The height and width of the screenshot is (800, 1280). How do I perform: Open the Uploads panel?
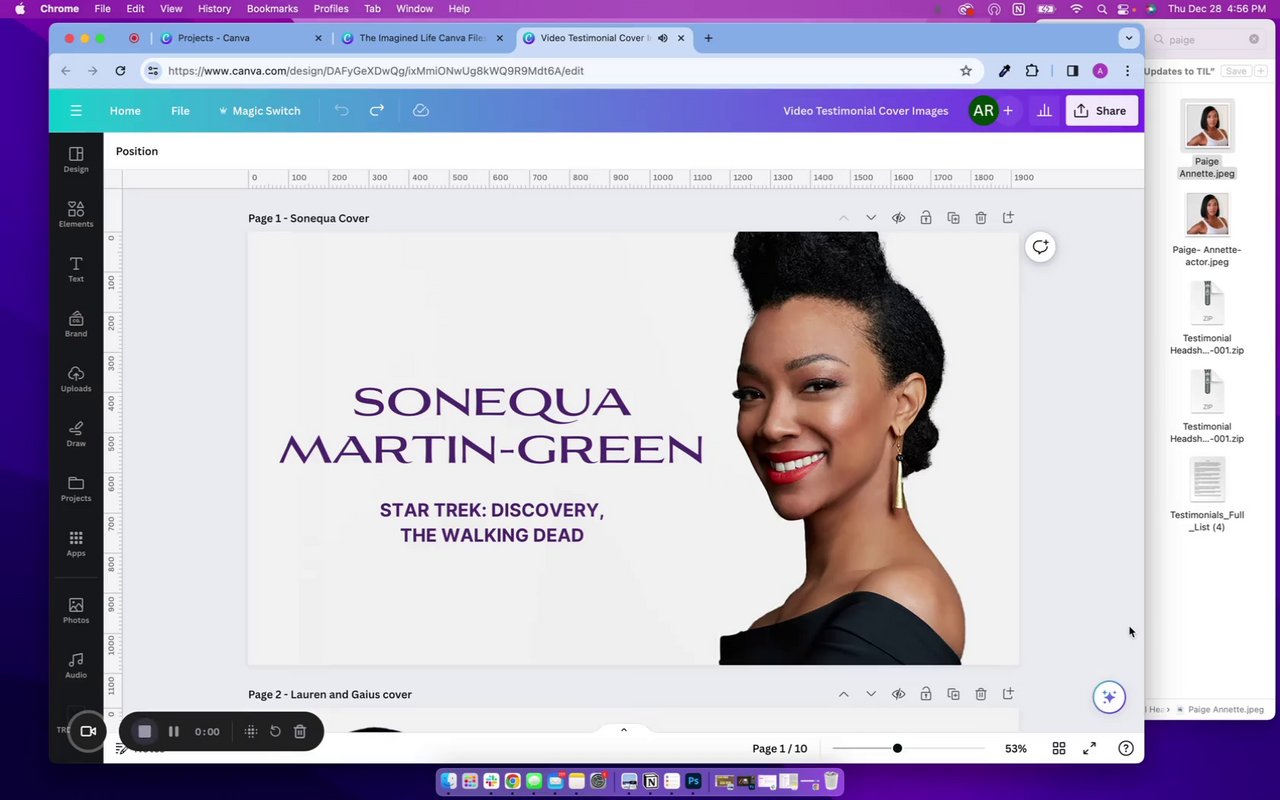click(x=76, y=380)
